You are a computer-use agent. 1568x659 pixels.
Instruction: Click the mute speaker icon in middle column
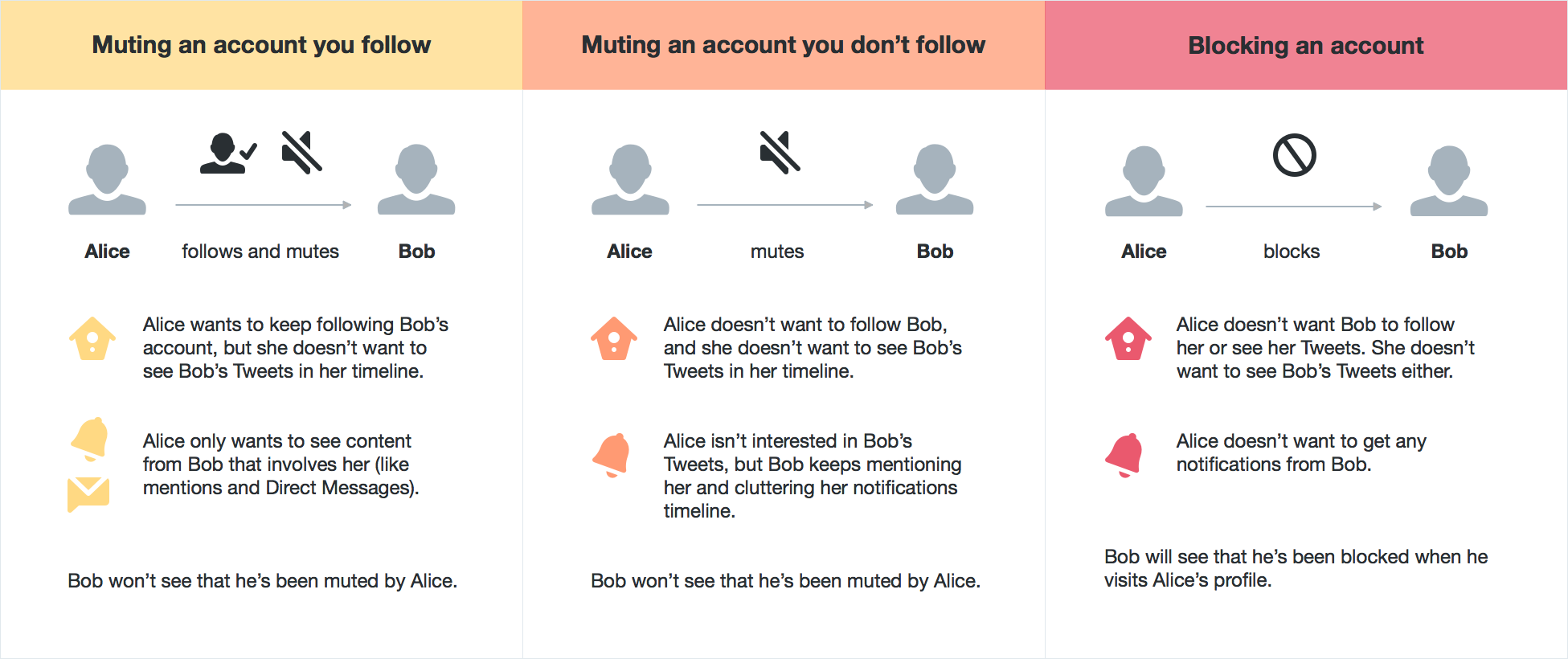click(x=780, y=152)
